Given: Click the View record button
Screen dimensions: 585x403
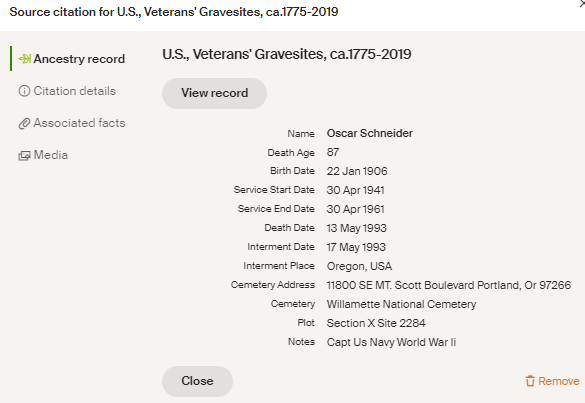Looking at the screenshot, I should tap(215, 93).
